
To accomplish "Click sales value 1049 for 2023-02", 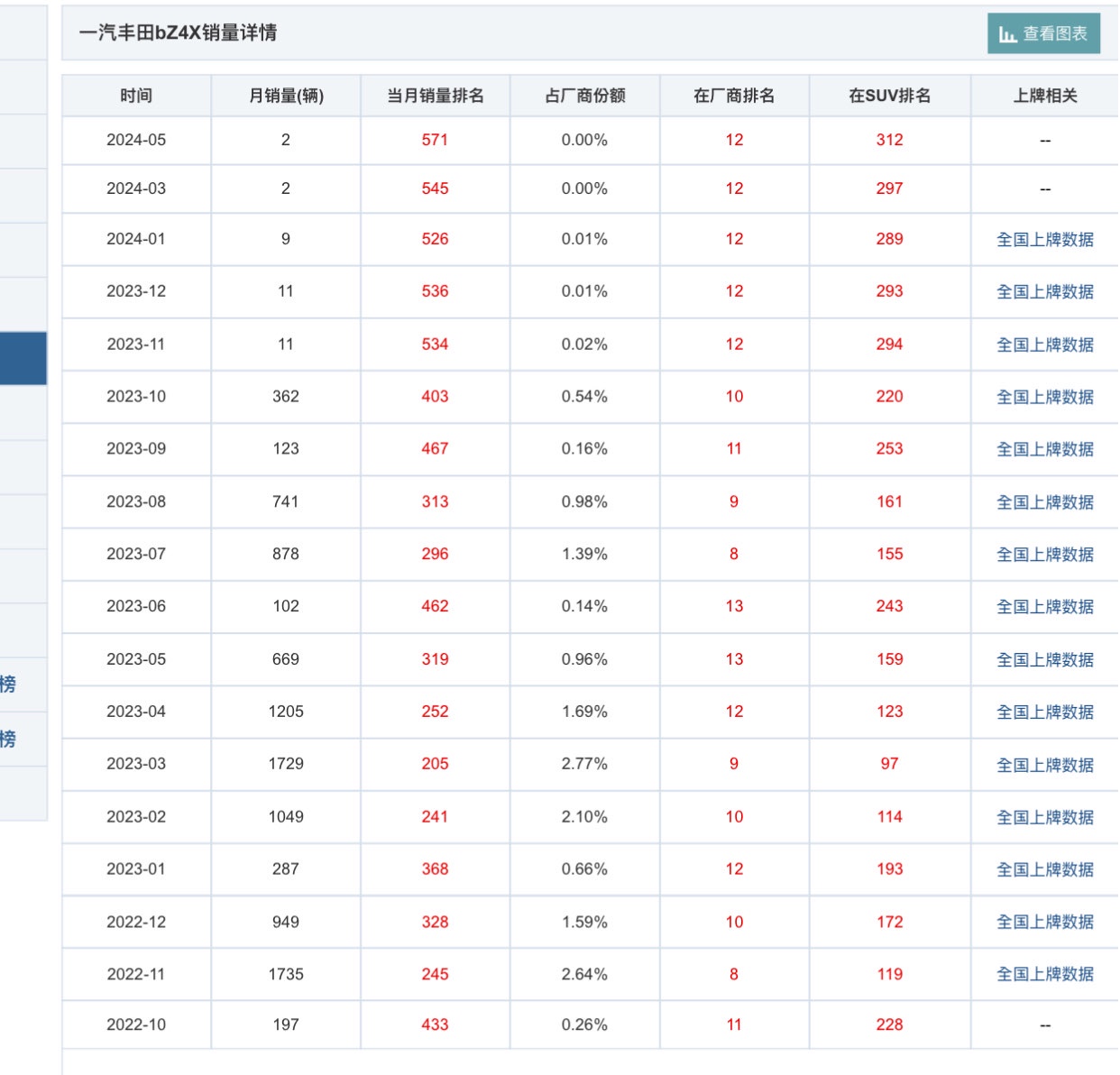I will click(286, 816).
